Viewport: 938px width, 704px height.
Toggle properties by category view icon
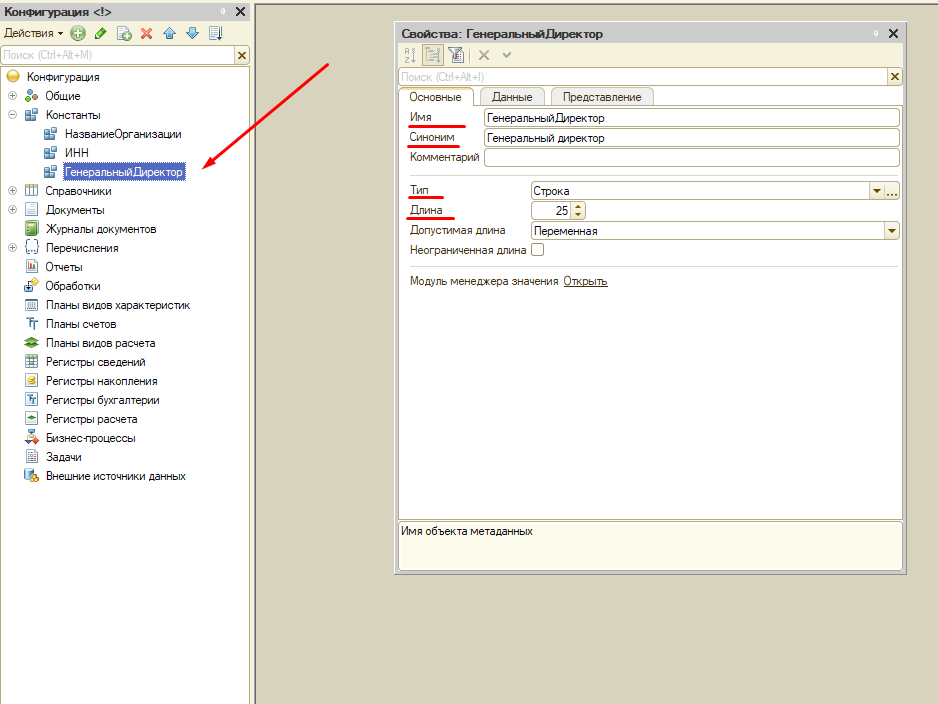(x=433, y=56)
